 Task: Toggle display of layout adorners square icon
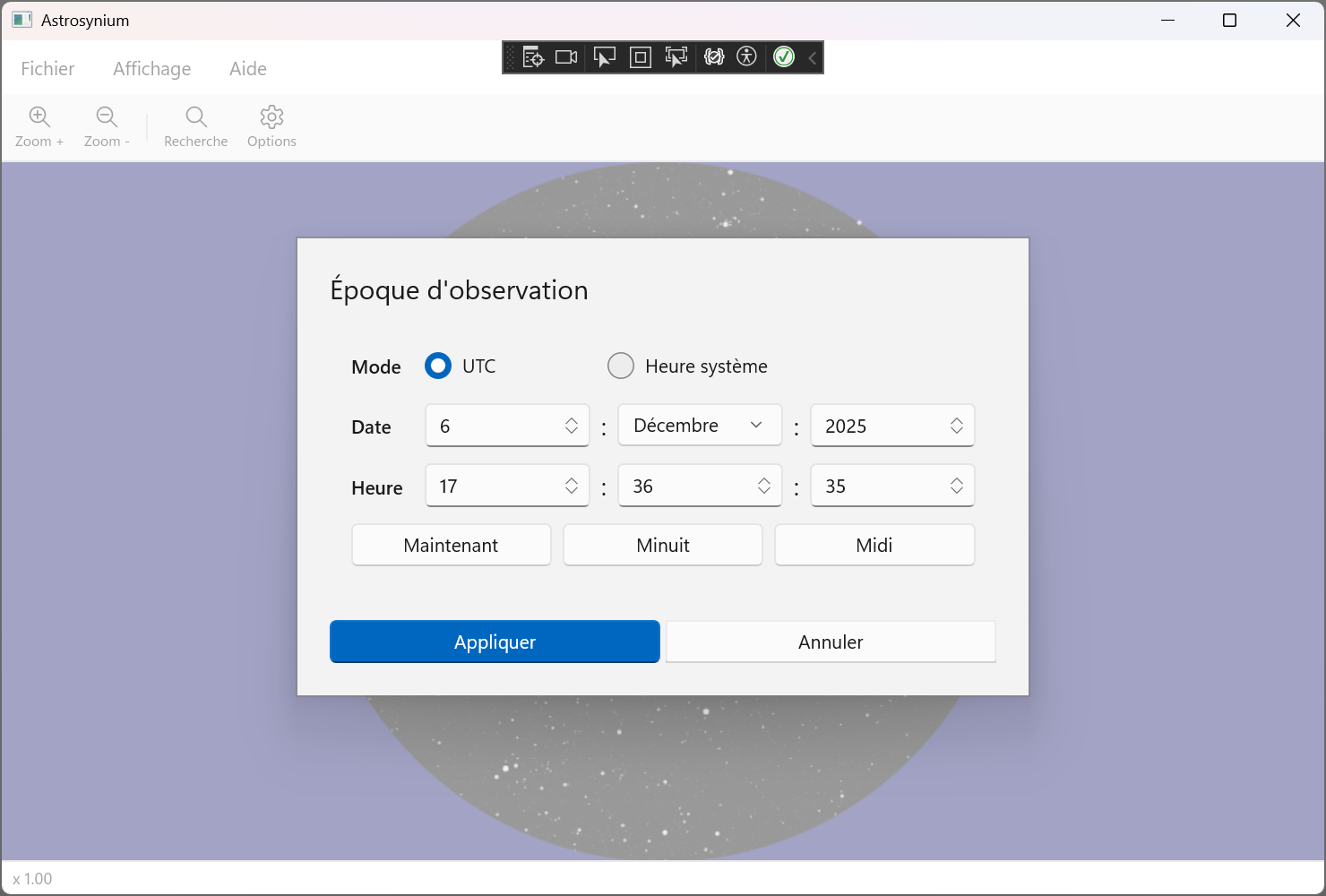641,57
